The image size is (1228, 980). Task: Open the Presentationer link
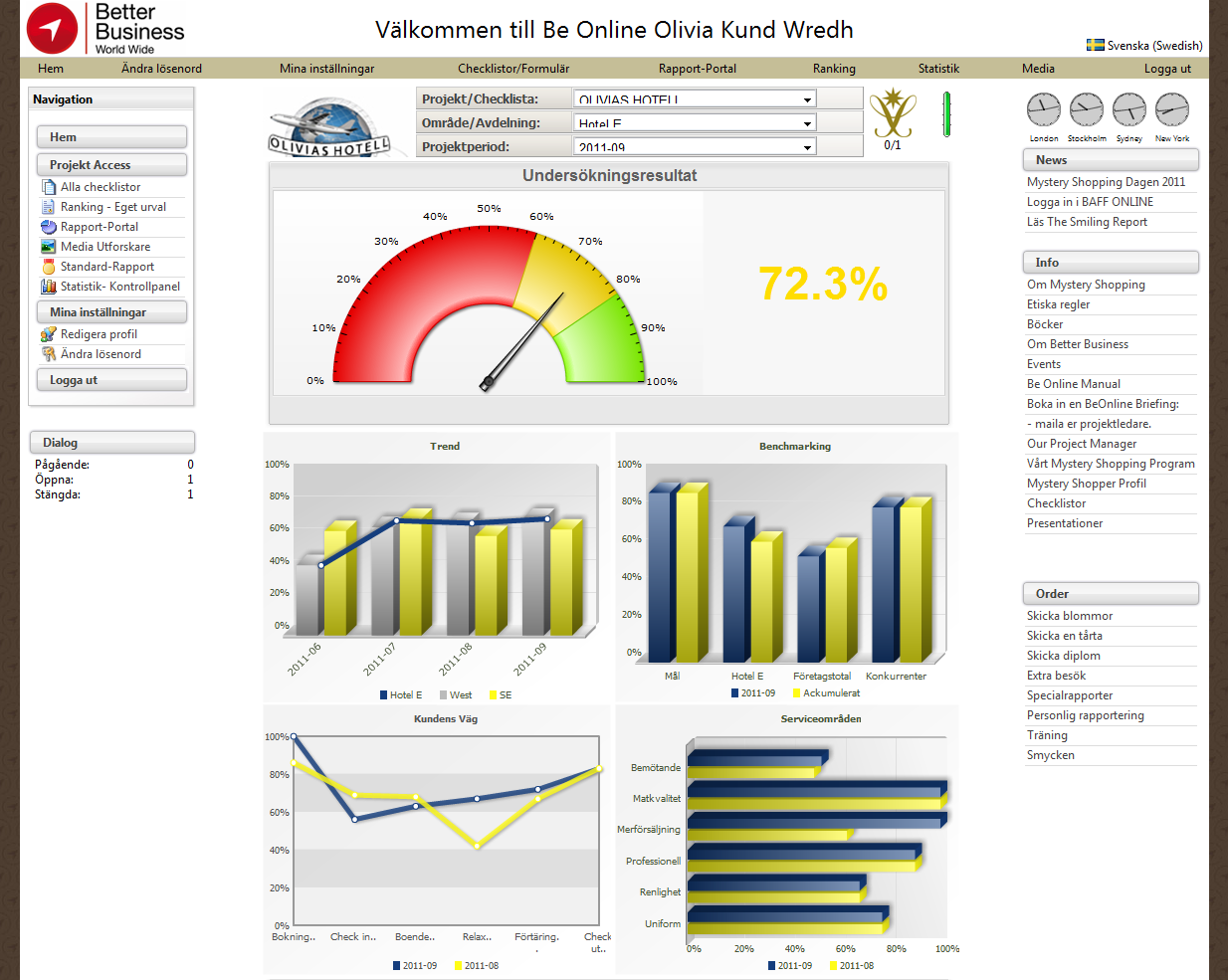point(1065,523)
